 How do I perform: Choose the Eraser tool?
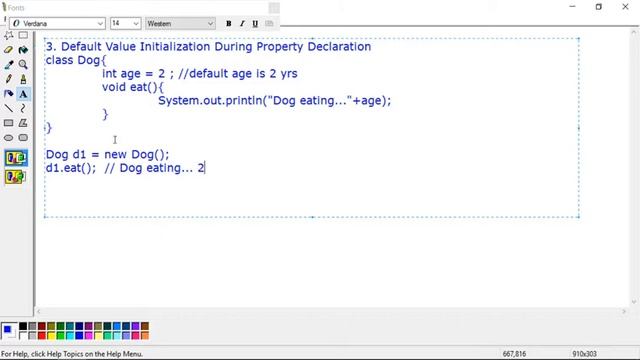[x=9, y=50]
